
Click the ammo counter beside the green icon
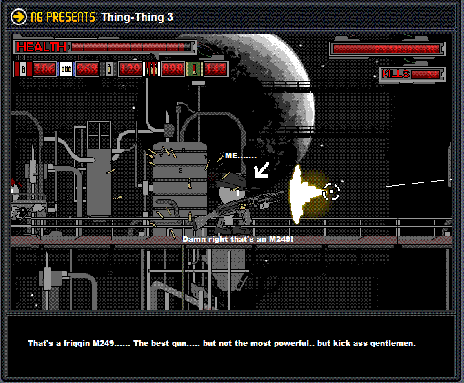pos(216,69)
